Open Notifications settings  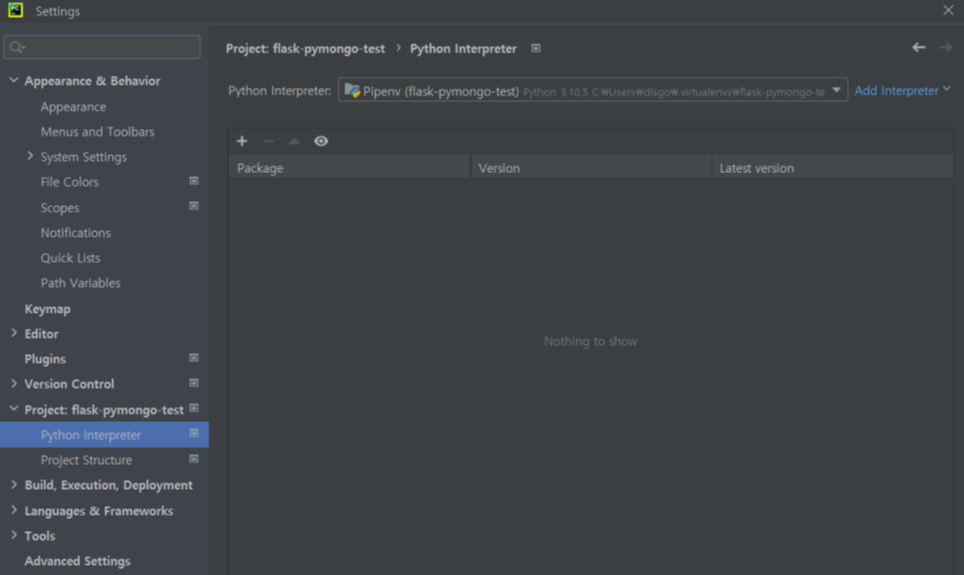[x=76, y=232]
